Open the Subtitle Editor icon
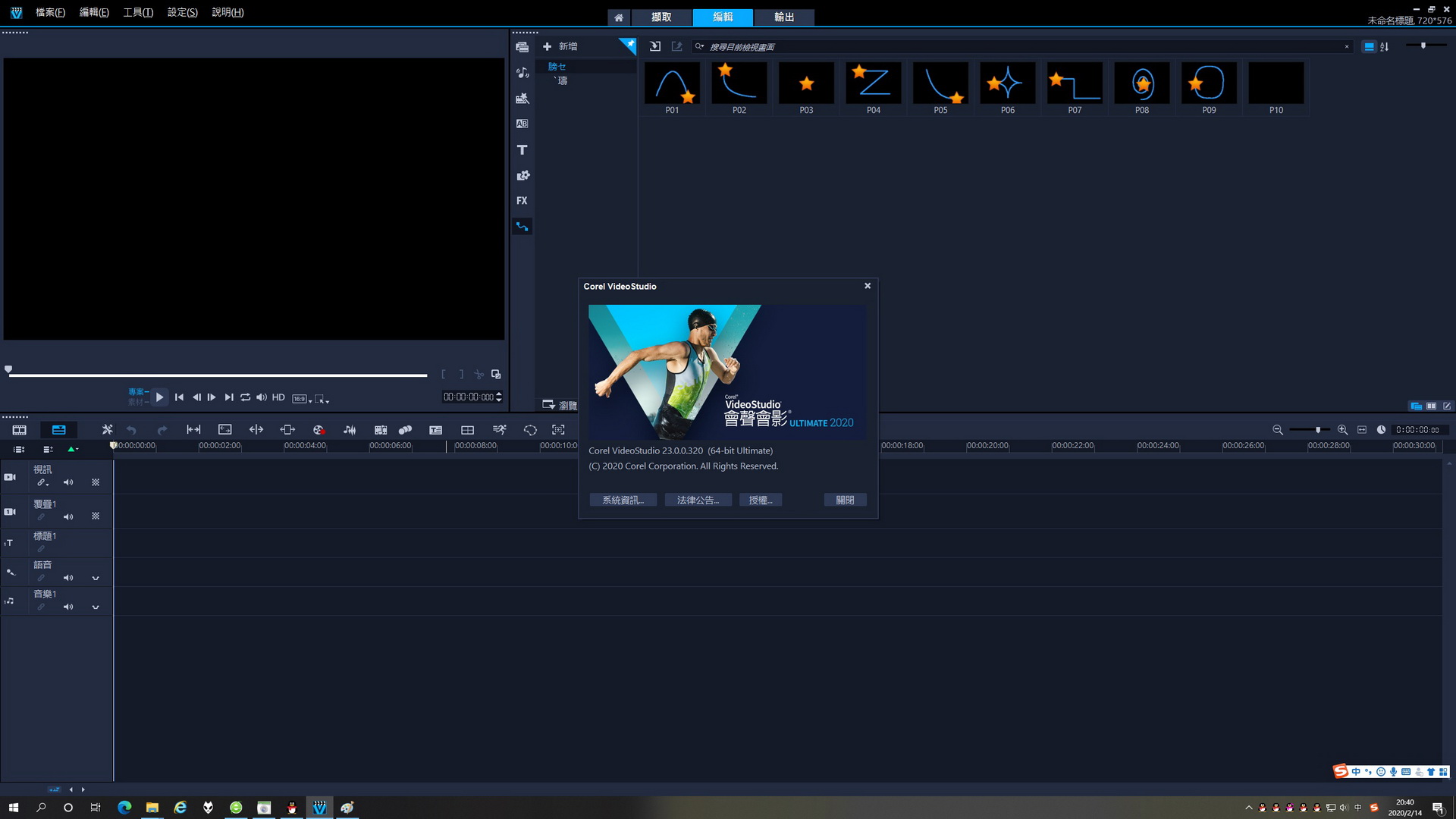The width and height of the screenshot is (1456, 819). 435,430
